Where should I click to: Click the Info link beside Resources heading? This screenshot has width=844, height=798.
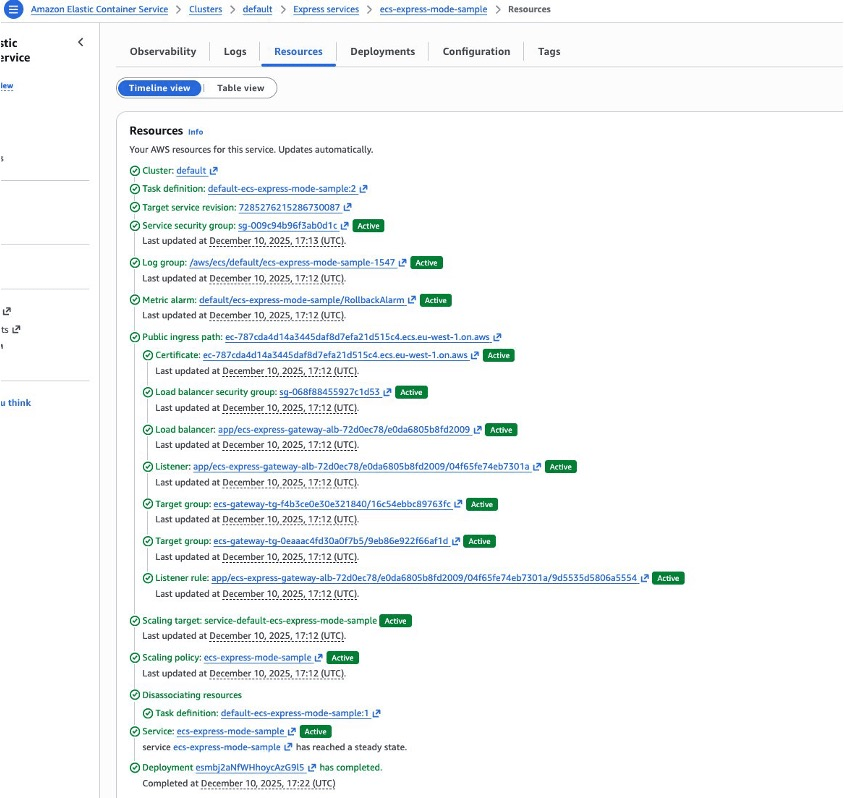195,132
